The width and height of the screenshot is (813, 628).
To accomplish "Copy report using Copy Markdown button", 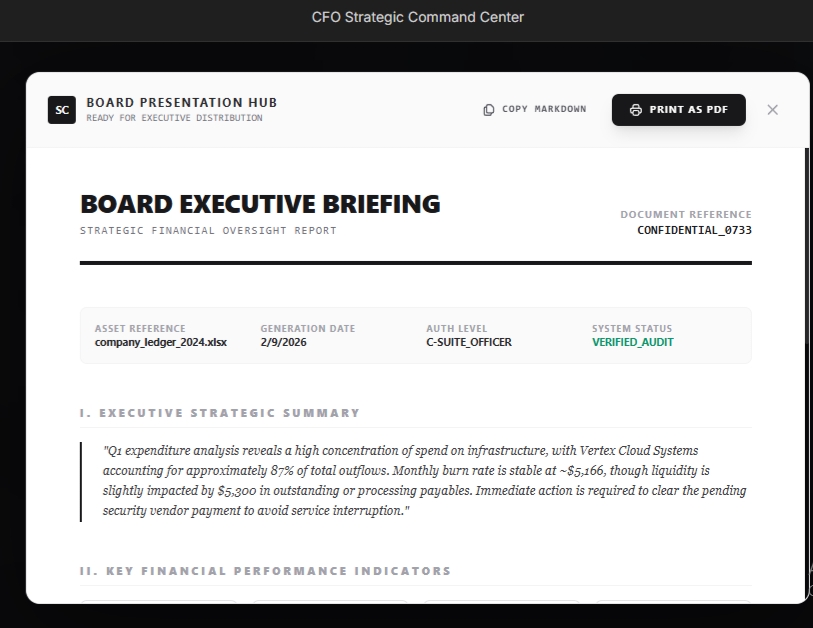I will coord(535,110).
